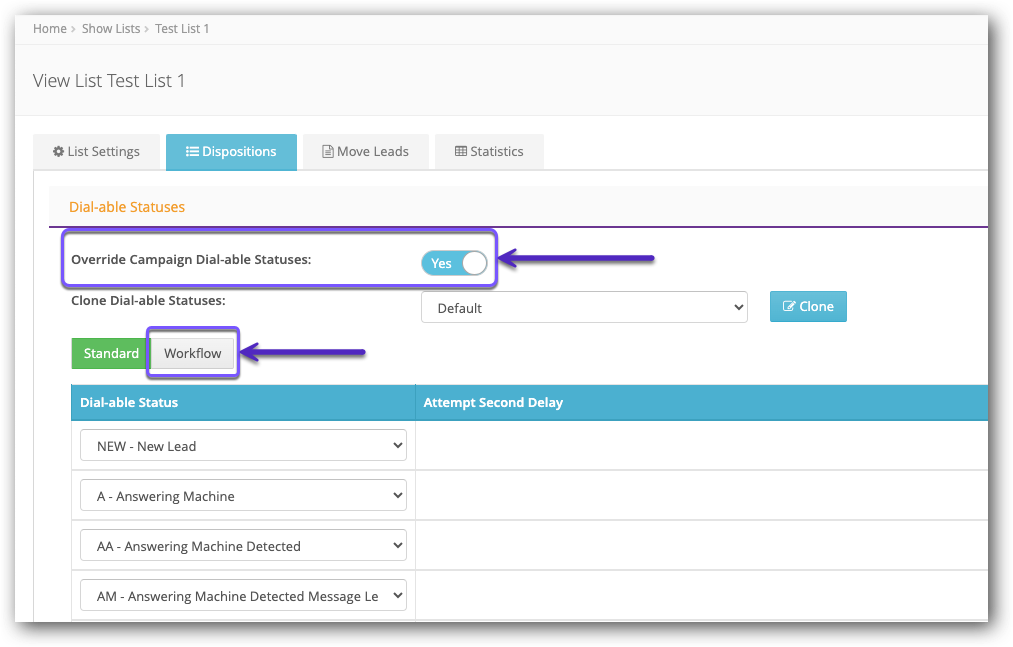Switch to the Workflow mode button
Viewport: 1013px width, 647px height.
(x=193, y=353)
